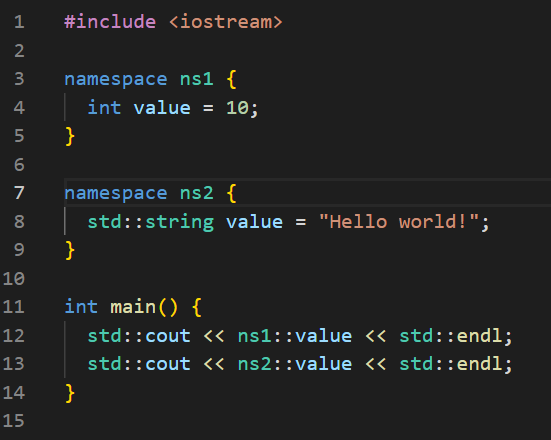Click the ns1 namespace name
The width and height of the screenshot is (551, 440).
(x=197, y=79)
